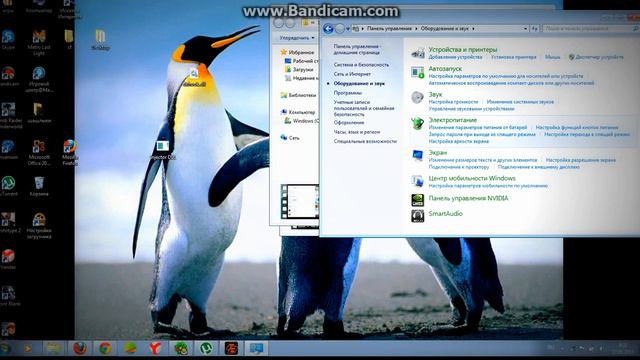Launch Firefox from the taskbar
This screenshot has width=640, height=360.
[80, 348]
